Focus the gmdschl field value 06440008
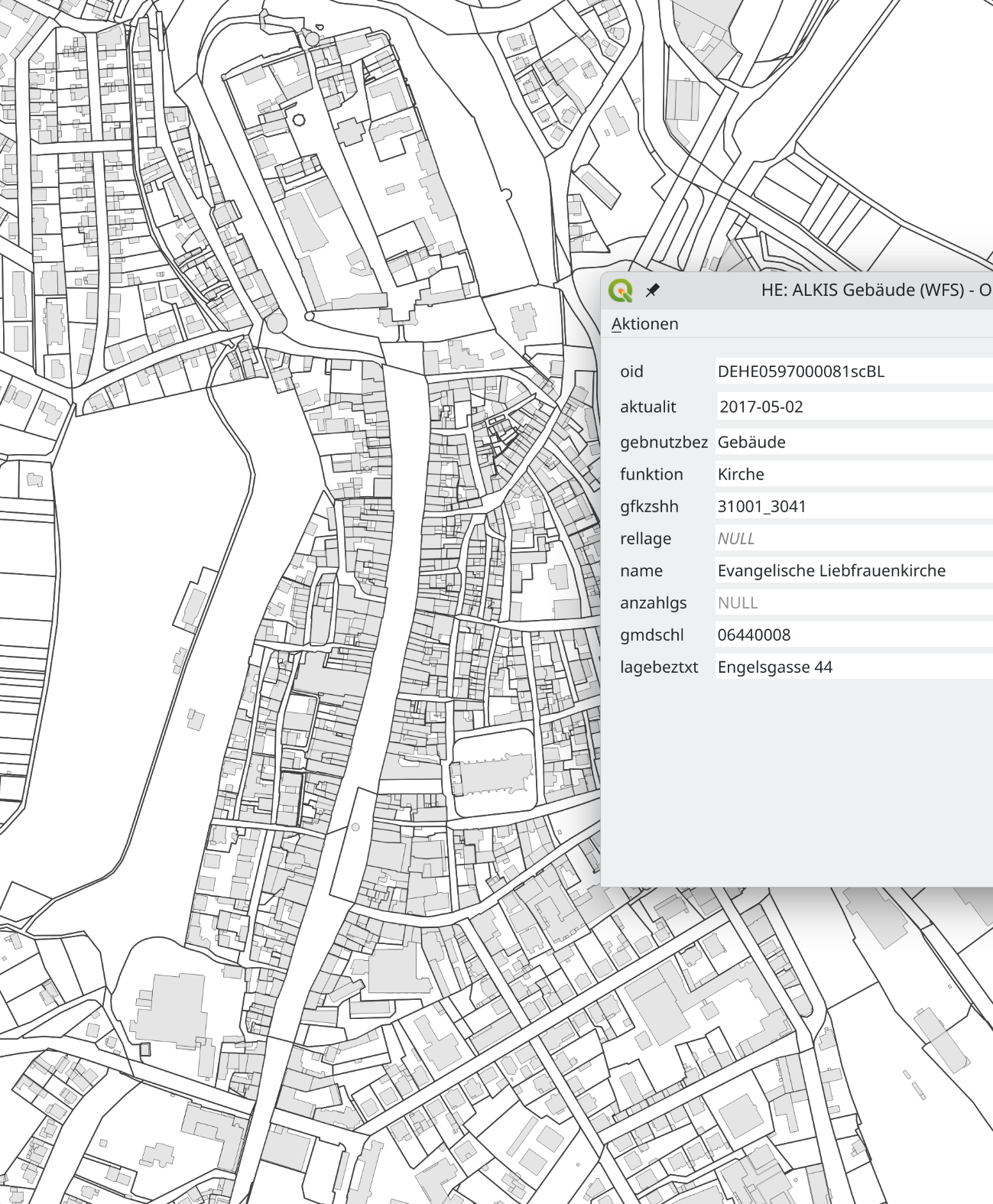Screen dimensions: 993x1204 pos(754,634)
